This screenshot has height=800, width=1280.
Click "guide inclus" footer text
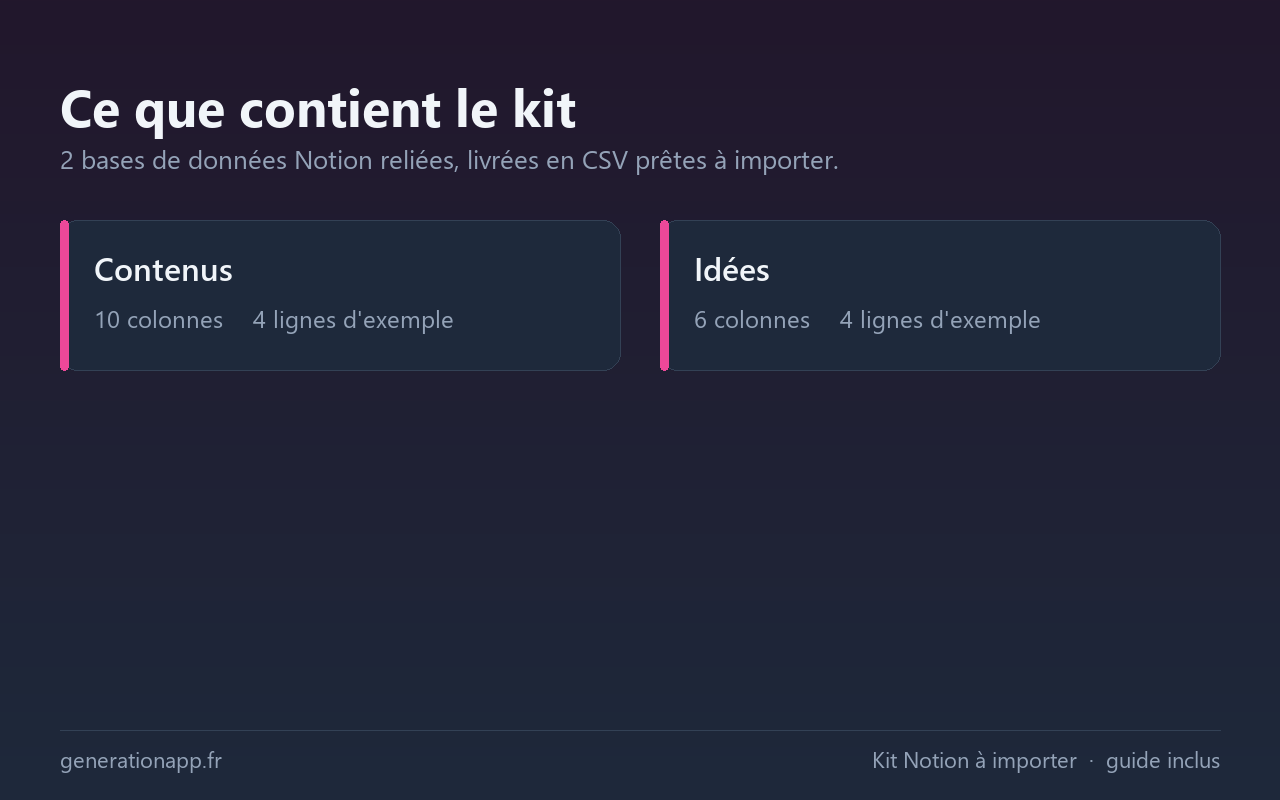pyautogui.click(x=1163, y=761)
